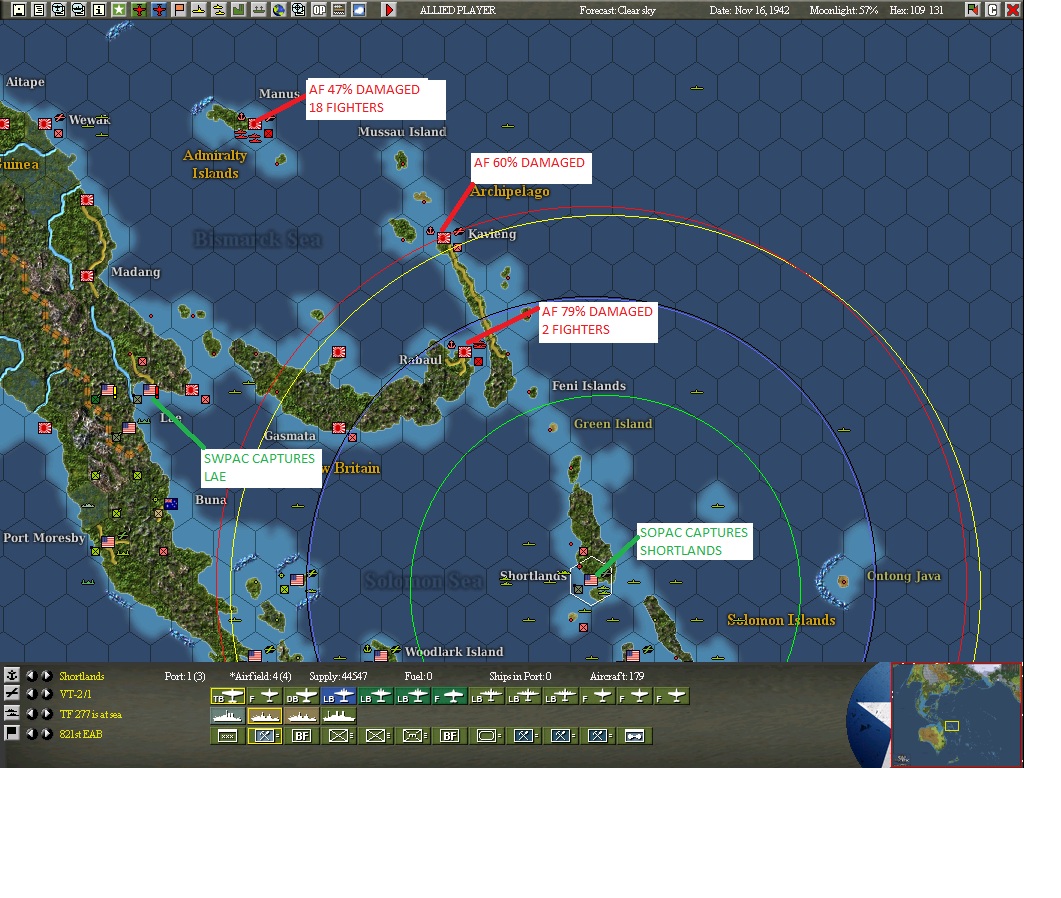Click the '*Airfield: 4 (4)' readout
Viewport: 1061px width, 898px height.
point(261,676)
